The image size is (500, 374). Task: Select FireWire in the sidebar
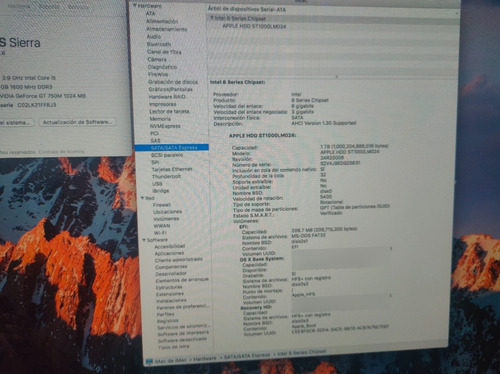click(x=158, y=74)
